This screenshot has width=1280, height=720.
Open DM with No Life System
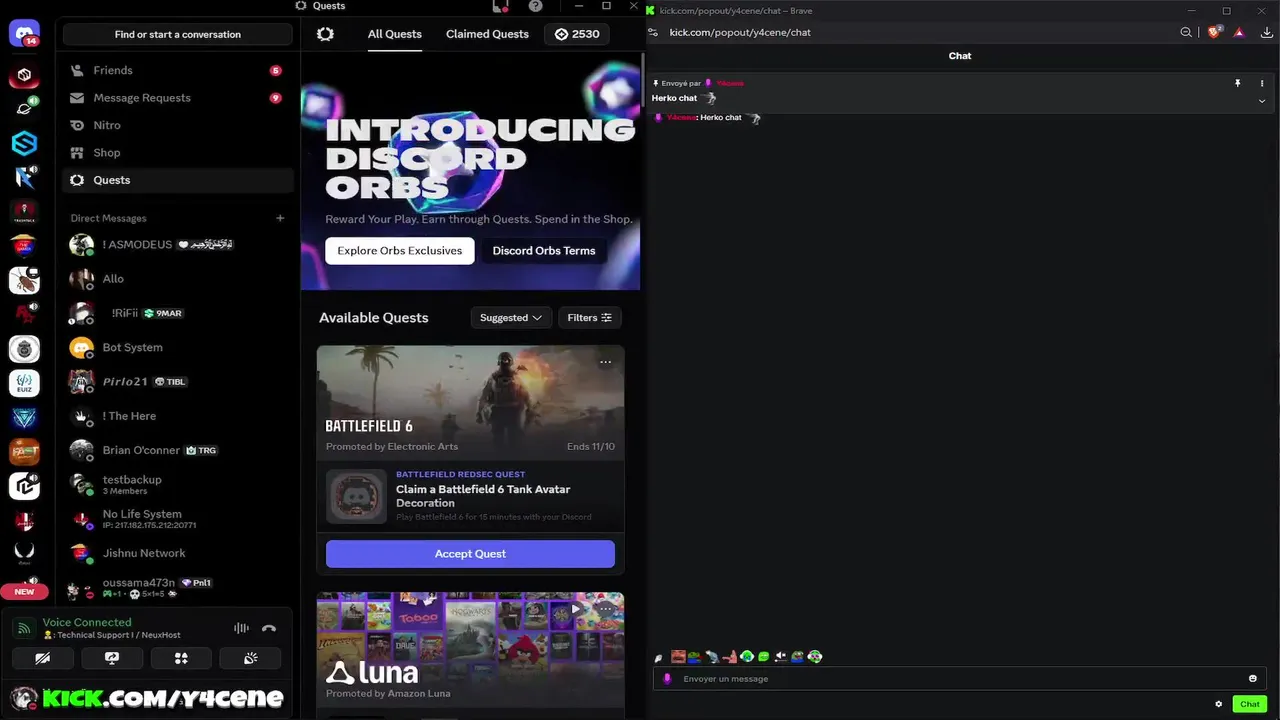click(178, 519)
